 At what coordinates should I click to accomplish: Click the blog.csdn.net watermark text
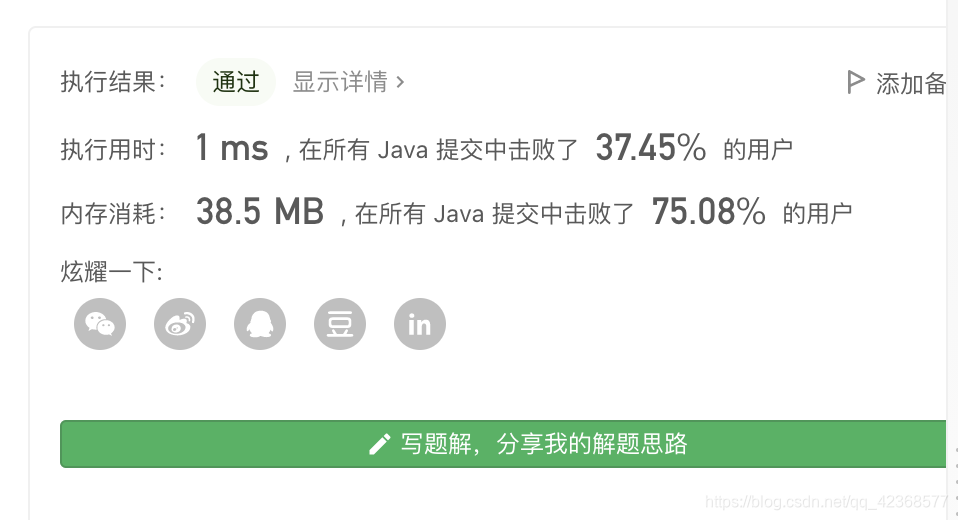826,502
